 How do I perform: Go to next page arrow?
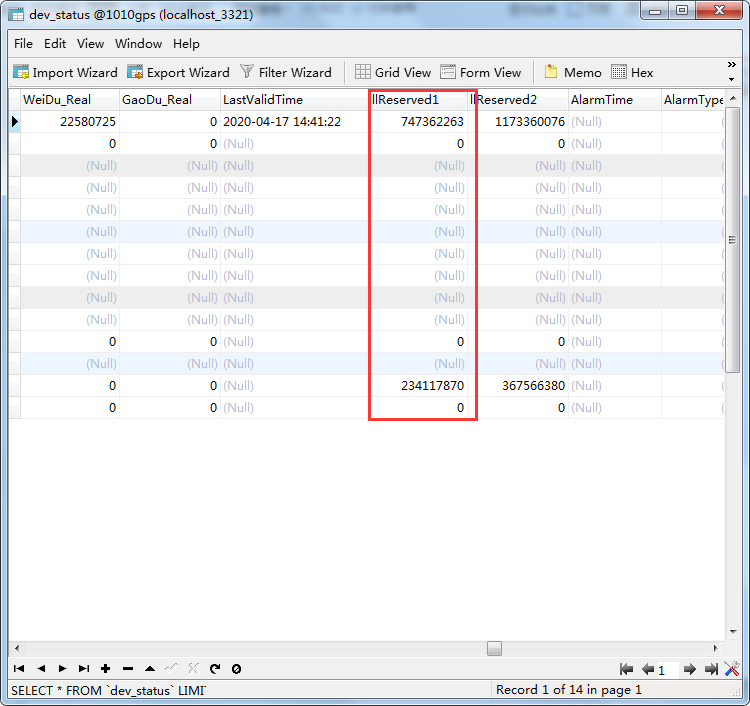tap(689, 669)
